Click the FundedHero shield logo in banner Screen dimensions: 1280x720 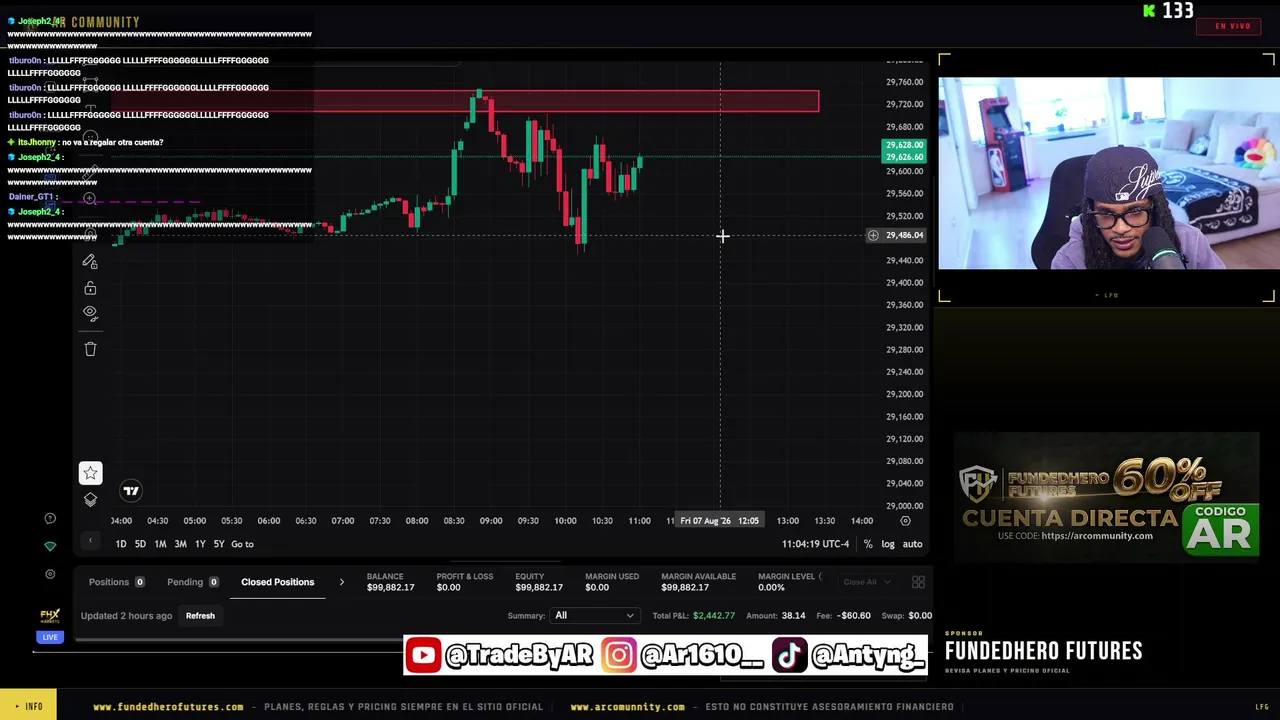click(x=978, y=485)
